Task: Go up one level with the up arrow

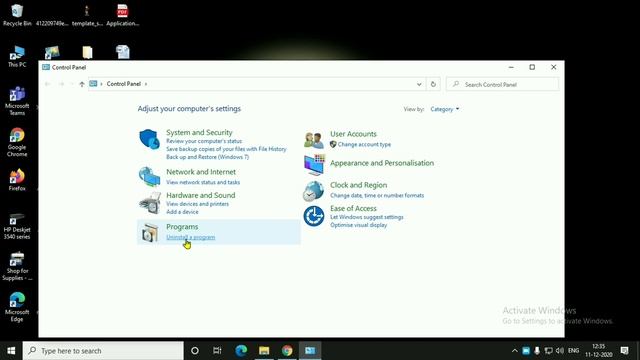Action: [82, 84]
